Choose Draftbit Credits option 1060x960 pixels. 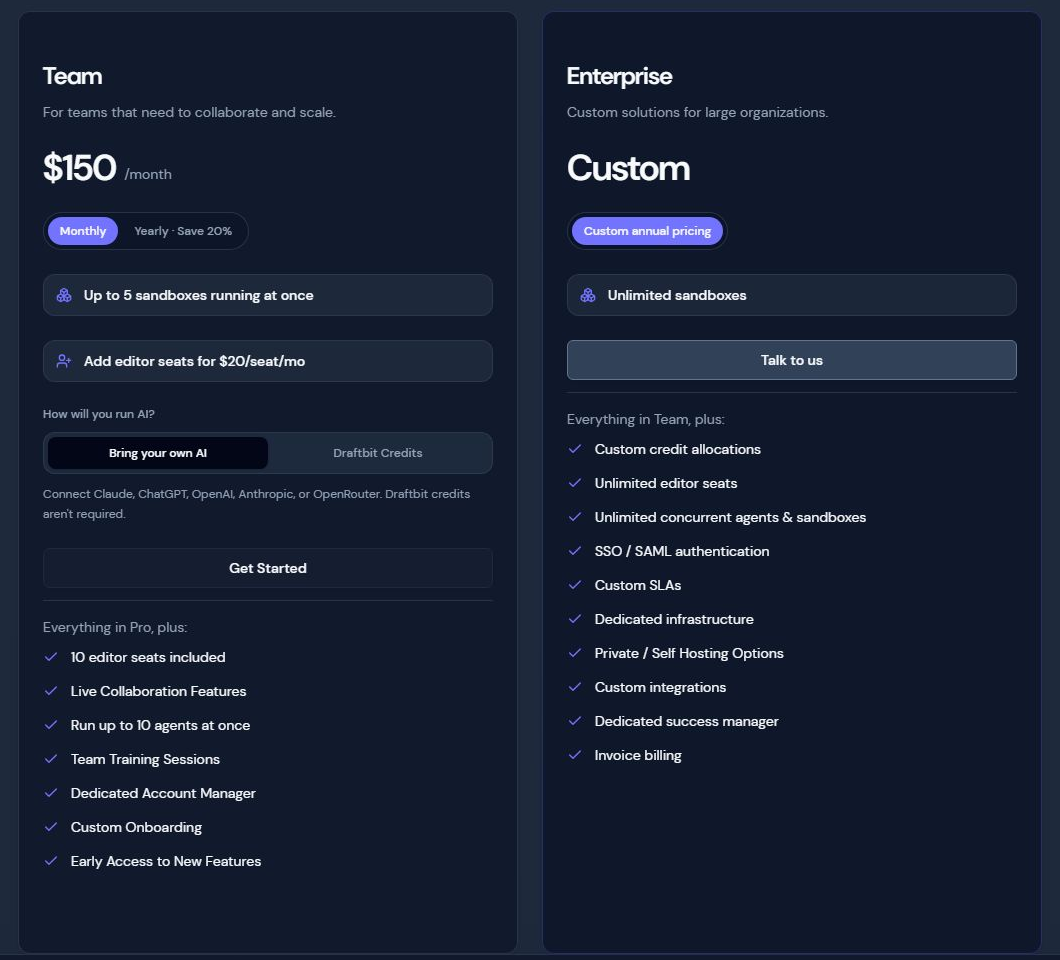coord(378,453)
